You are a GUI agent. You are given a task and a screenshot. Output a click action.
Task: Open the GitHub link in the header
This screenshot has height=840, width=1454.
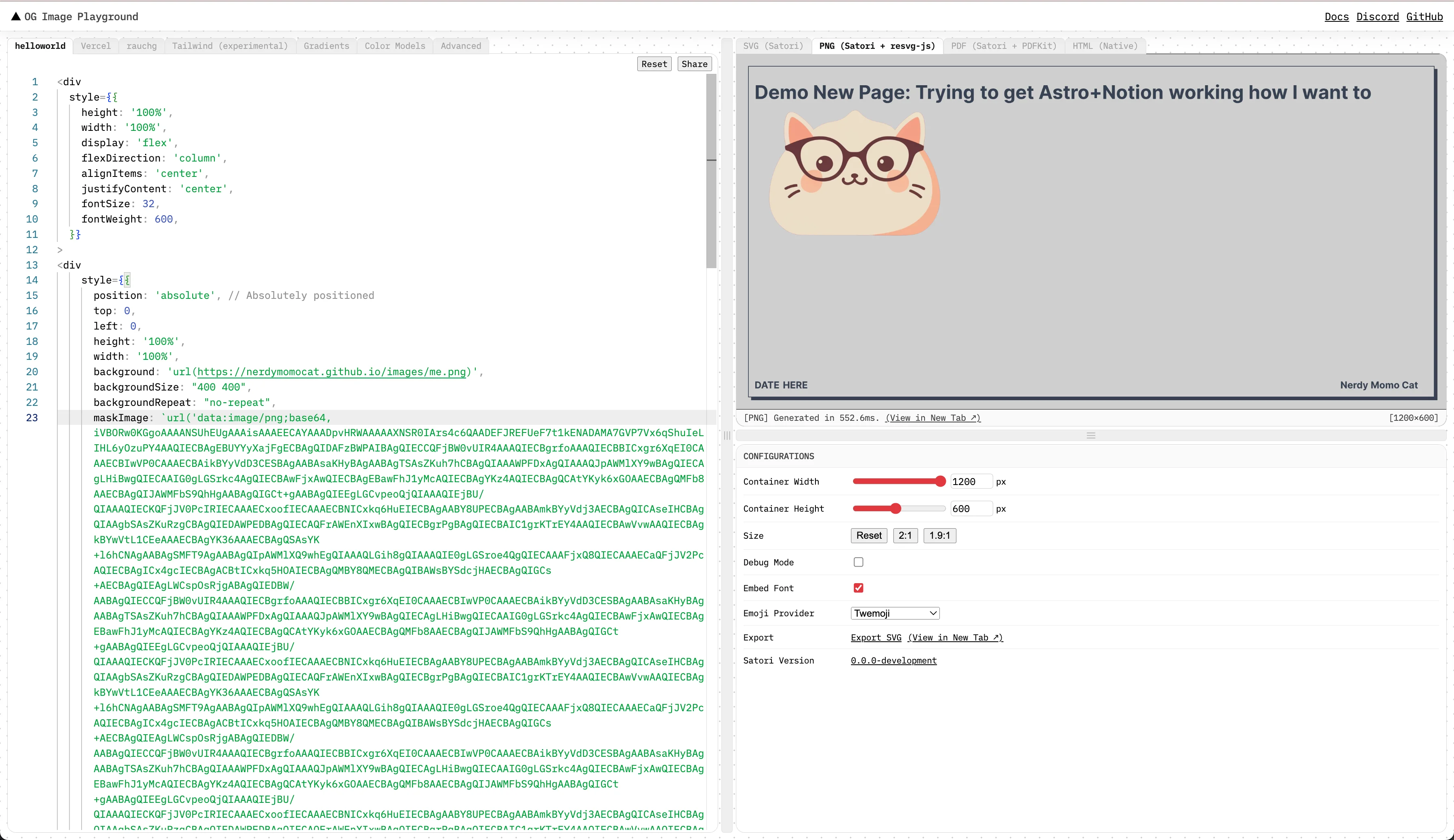[1424, 17]
